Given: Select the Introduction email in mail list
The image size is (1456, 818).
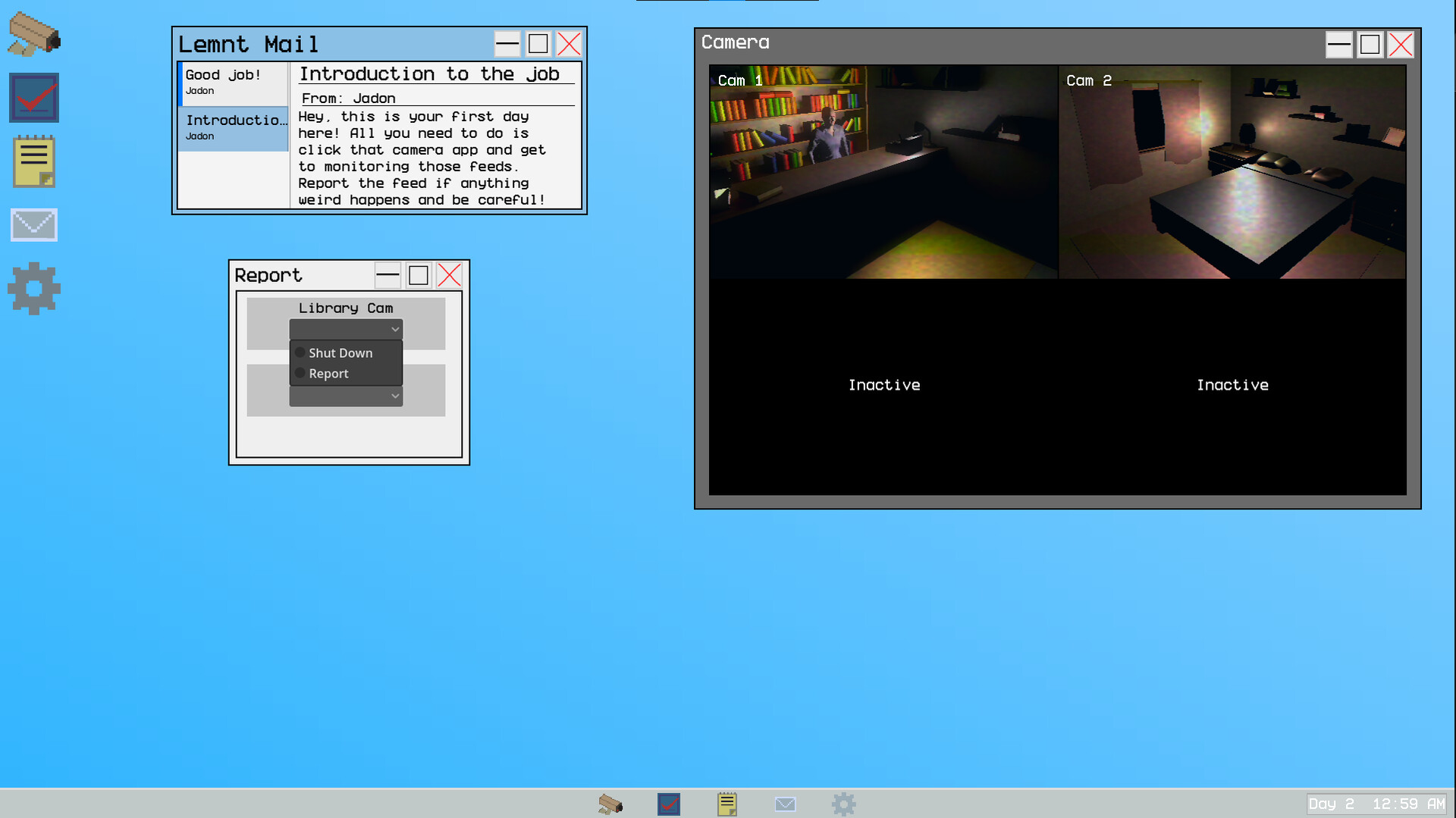Looking at the screenshot, I should [233, 127].
